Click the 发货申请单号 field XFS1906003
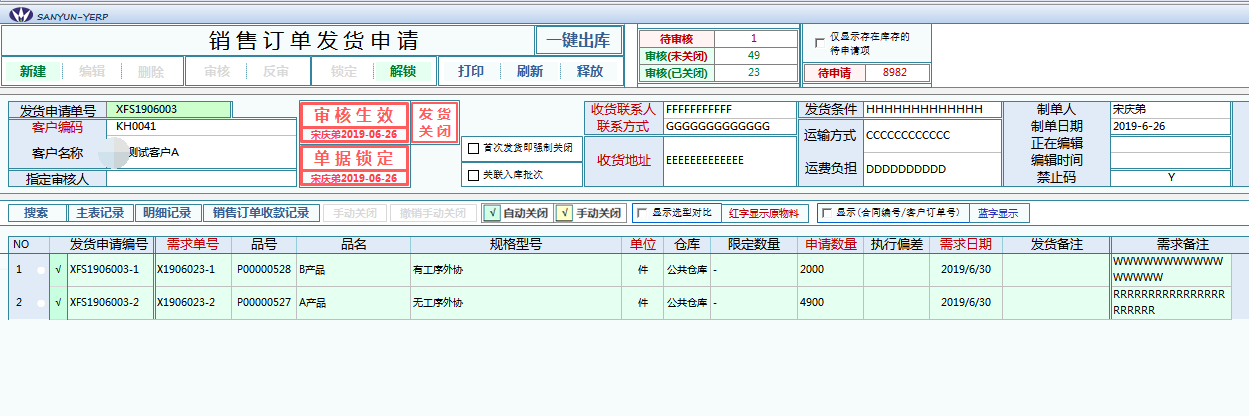 pos(168,109)
